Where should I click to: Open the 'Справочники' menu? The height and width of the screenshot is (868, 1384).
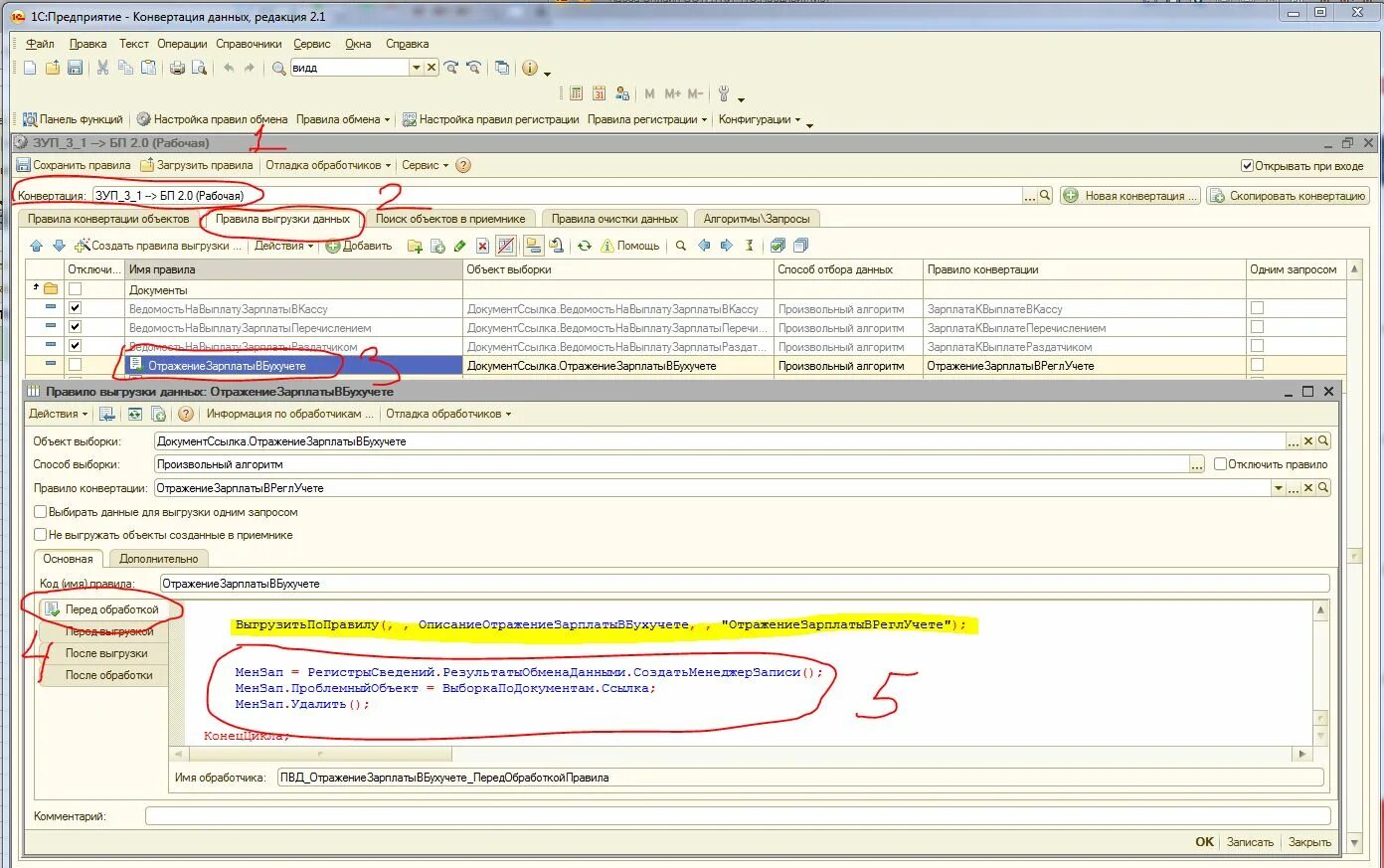point(249,44)
